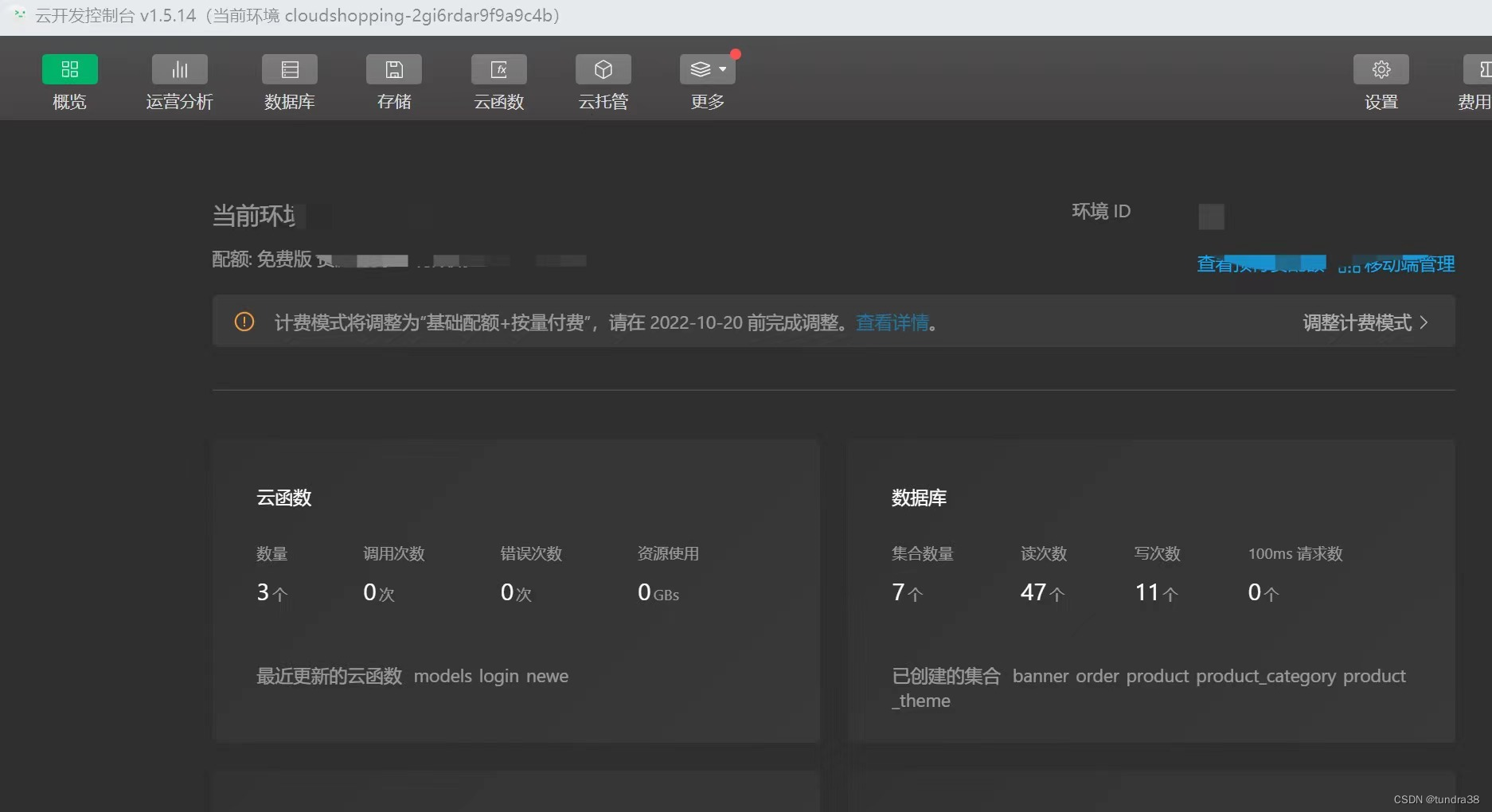Select the 调用次数 value "0次"

[379, 592]
